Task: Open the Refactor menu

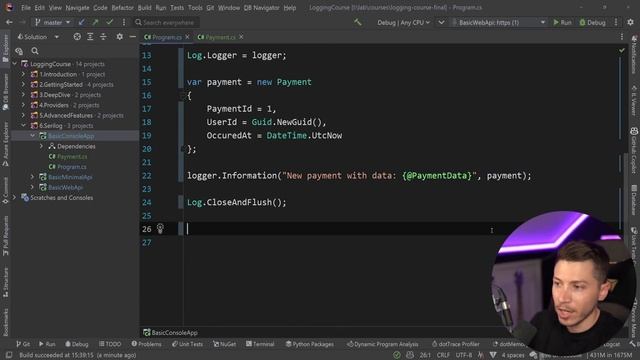Action: click(122, 8)
